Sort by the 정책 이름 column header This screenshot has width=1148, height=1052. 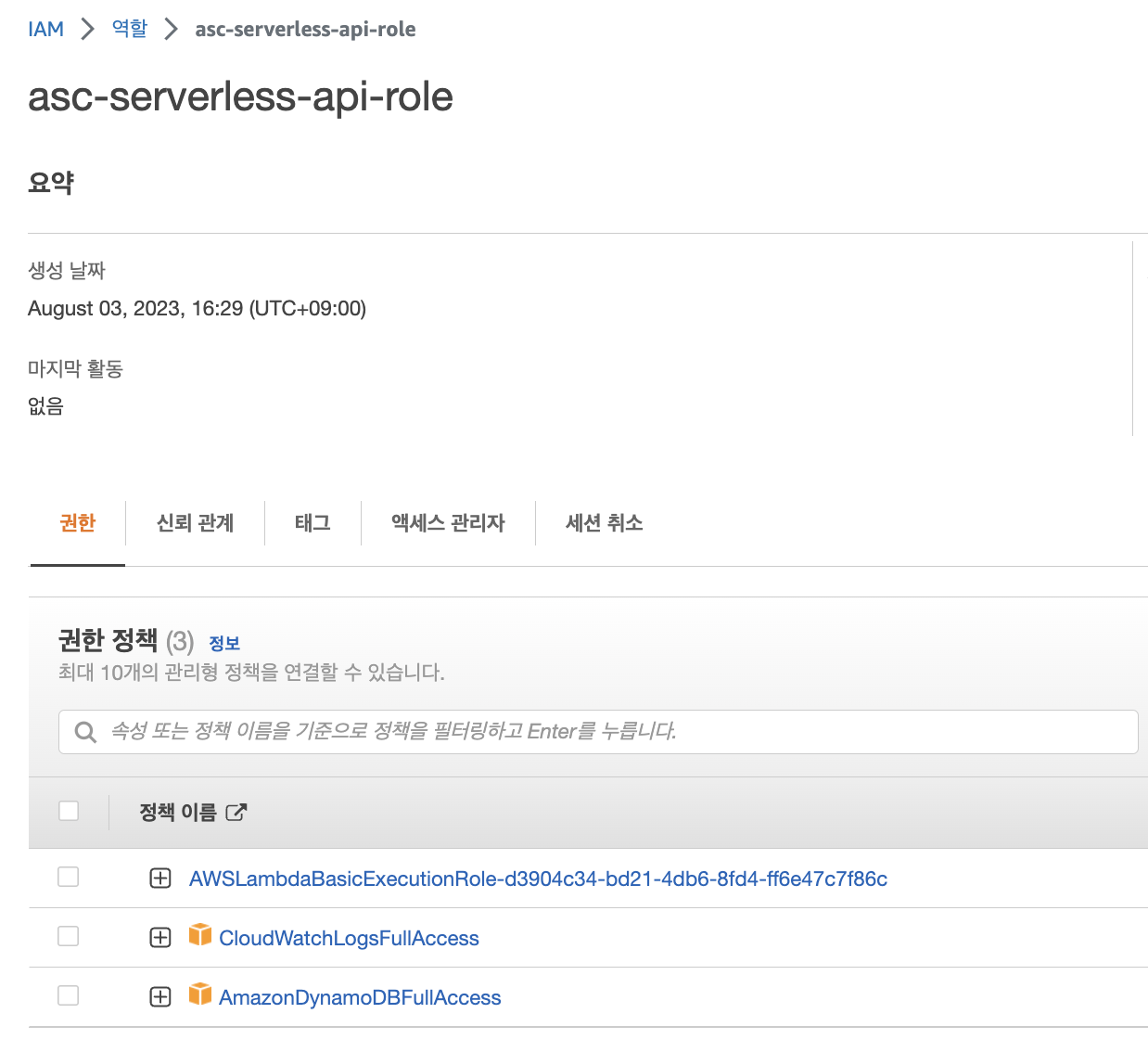coord(178,813)
